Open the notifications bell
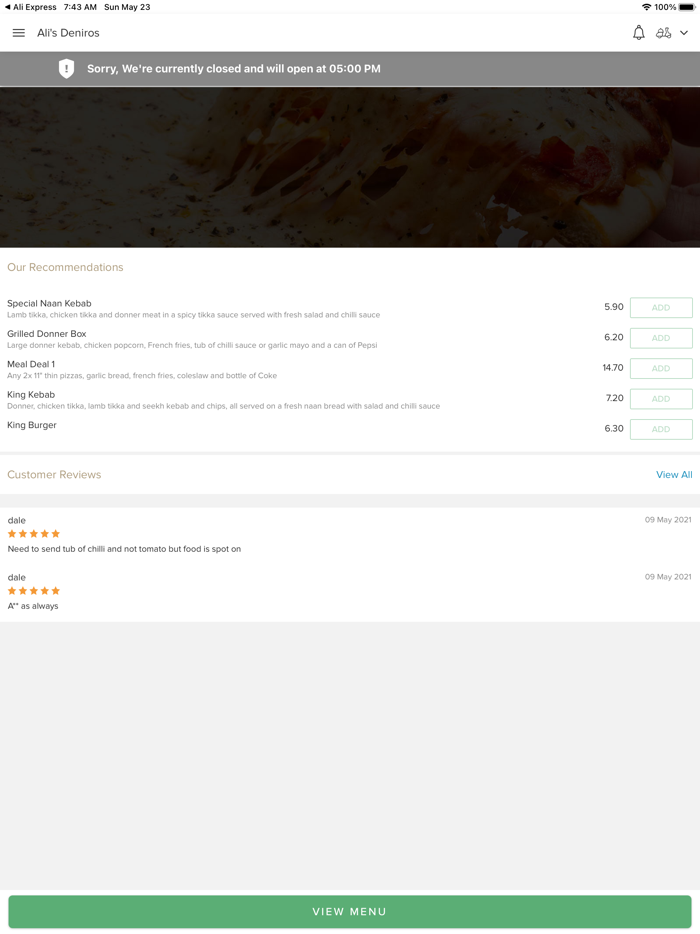The height and width of the screenshot is (934, 700). tap(638, 33)
